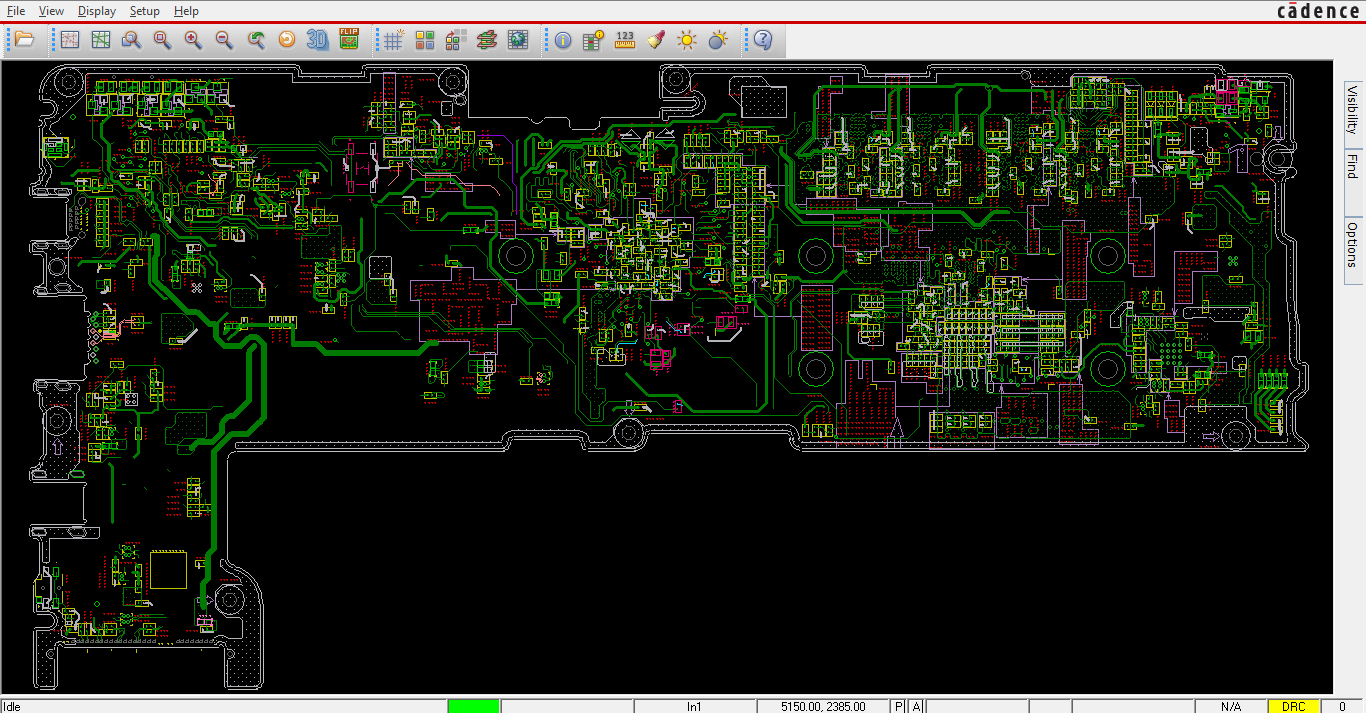1366x713 pixels.
Task: Open the 3D viewer
Action: click(x=318, y=40)
